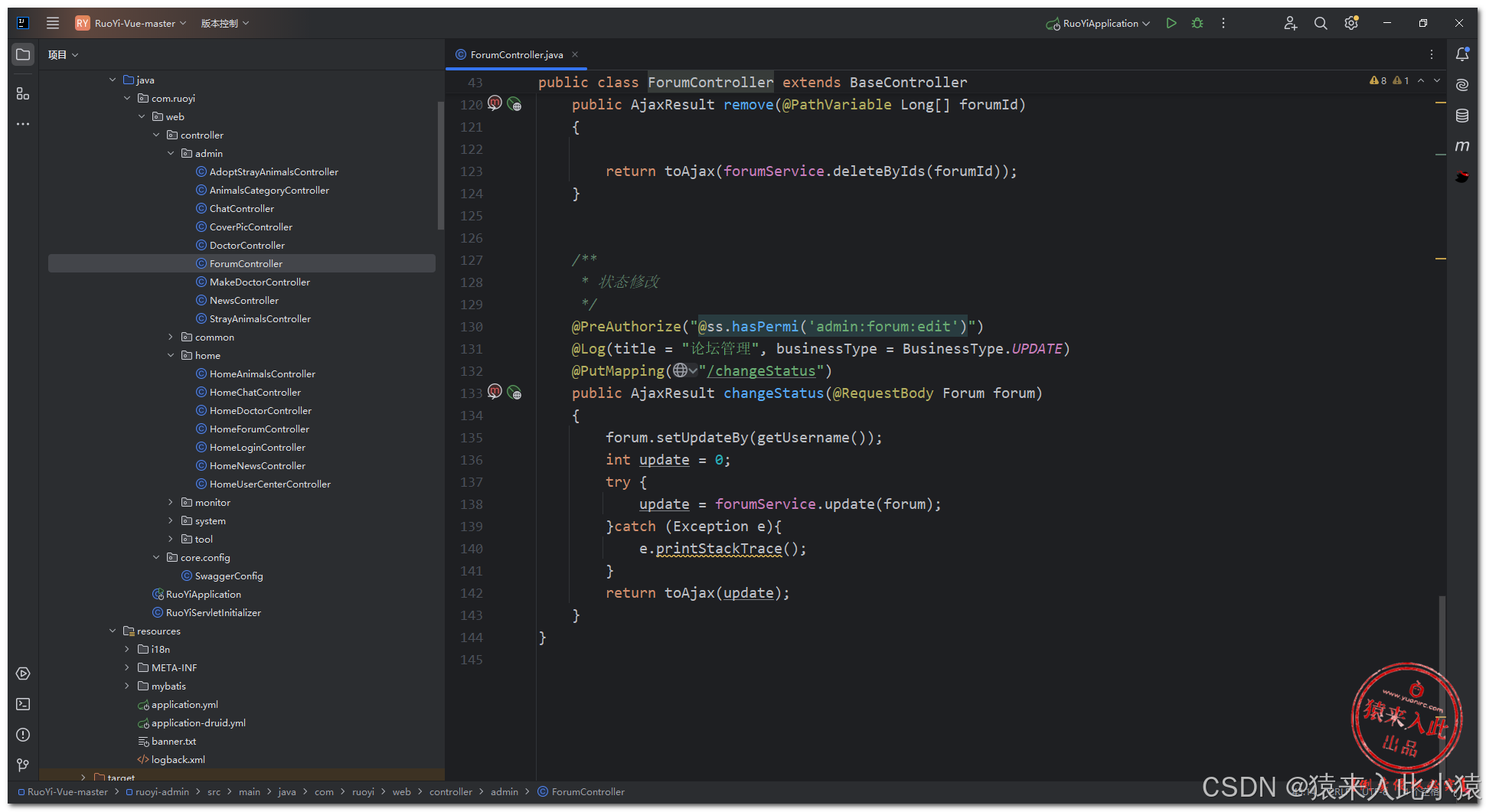Viewport: 1486px width, 812px height.
Task: Run RuoYiApplication with the play icon
Action: (x=1171, y=23)
